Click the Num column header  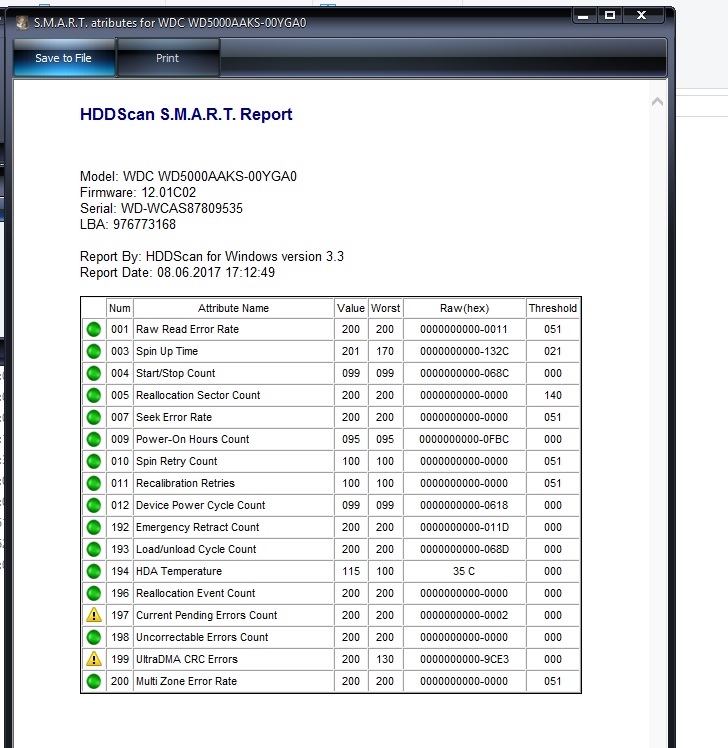(119, 308)
